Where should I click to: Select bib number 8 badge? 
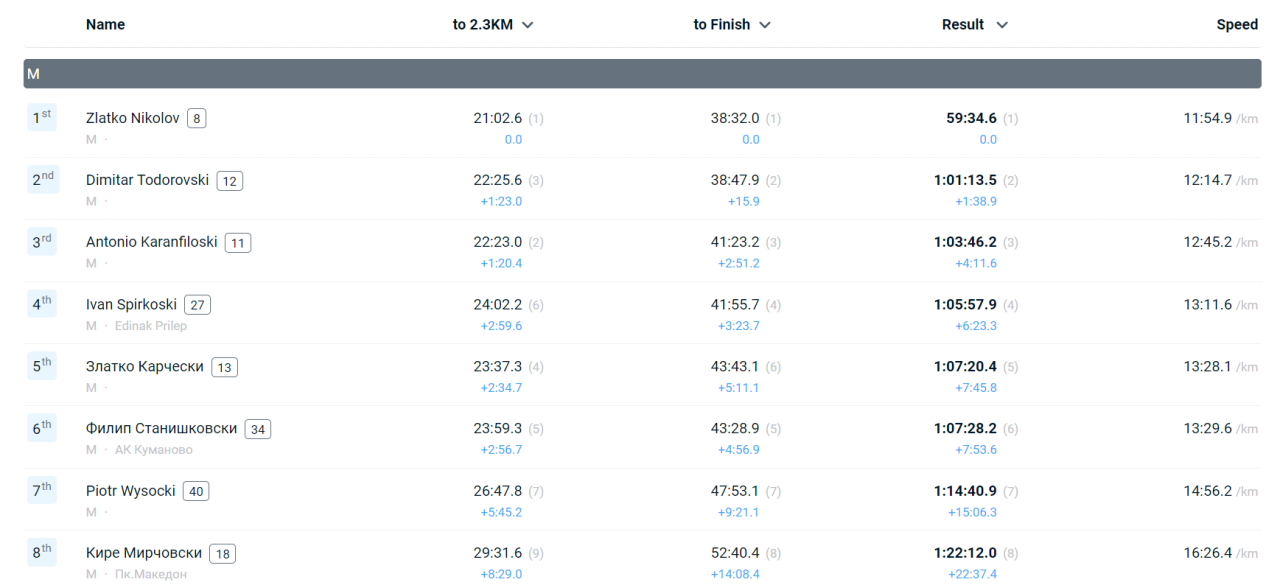point(197,119)
